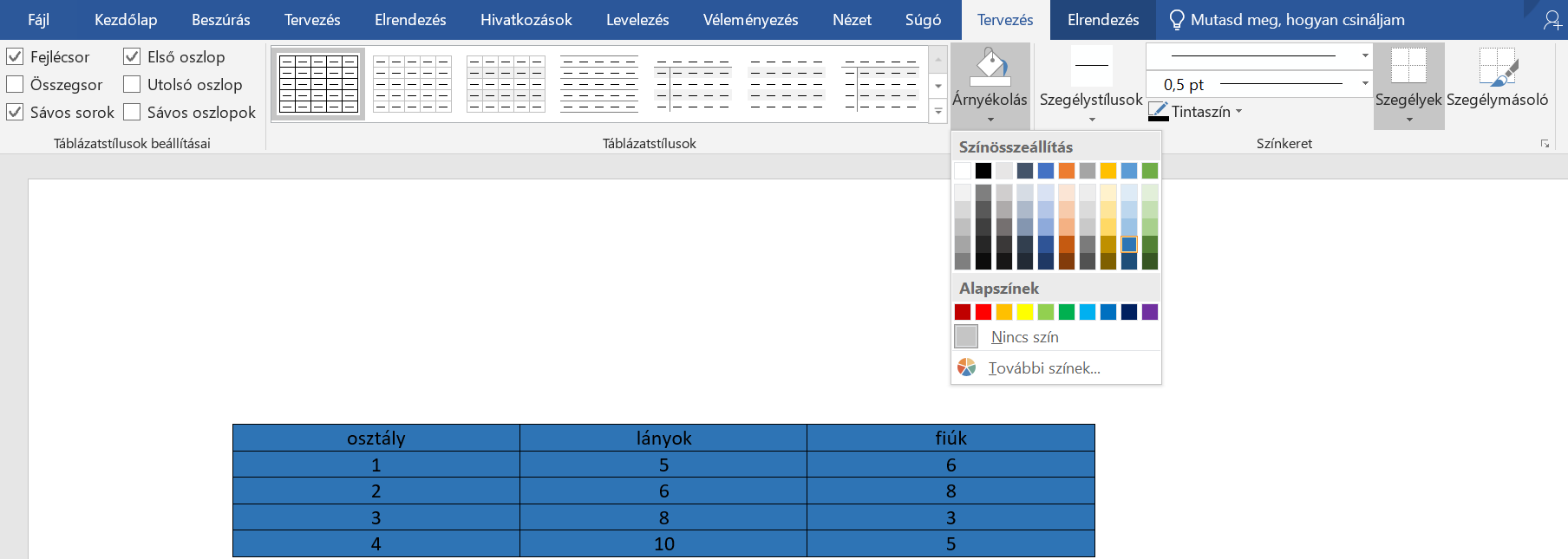Click the fiúk header cell
The image size is (1568, 559).
951,438
